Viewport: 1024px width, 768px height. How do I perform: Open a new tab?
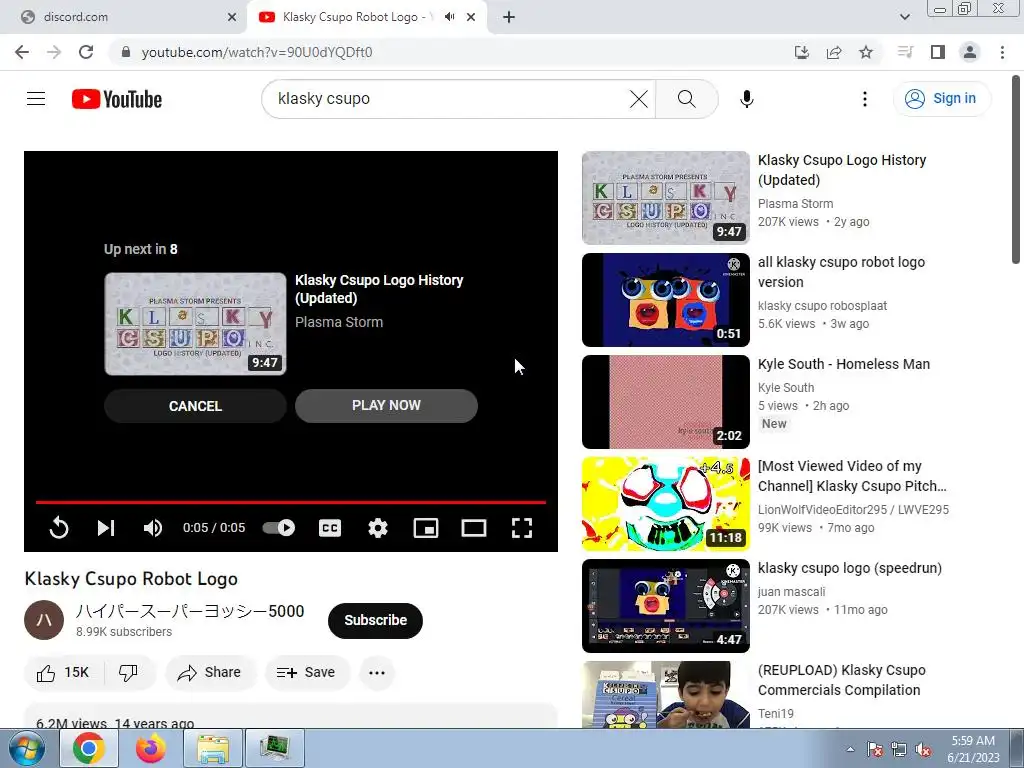coord(509,17)
